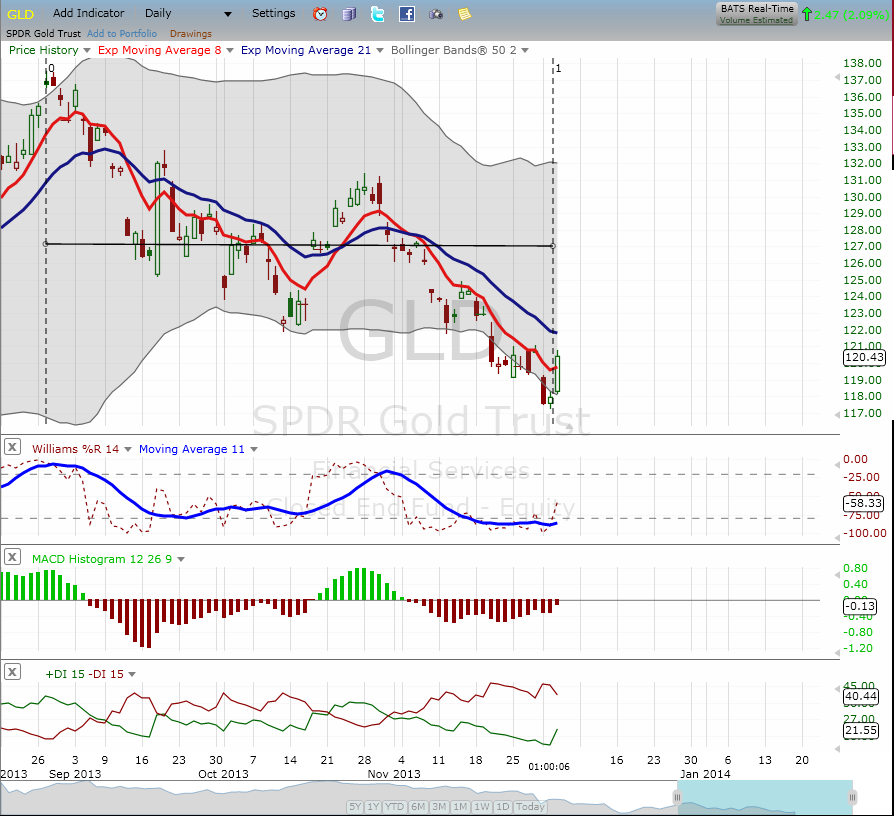Click the -58.33 Williams value tag

(x=864, y=504)
